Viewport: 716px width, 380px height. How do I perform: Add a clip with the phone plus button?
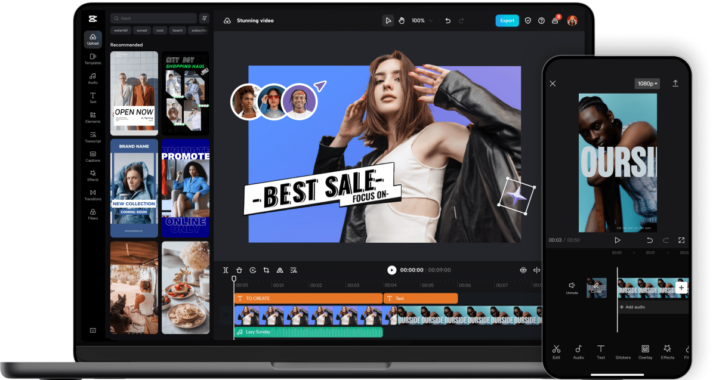(681, 288)
